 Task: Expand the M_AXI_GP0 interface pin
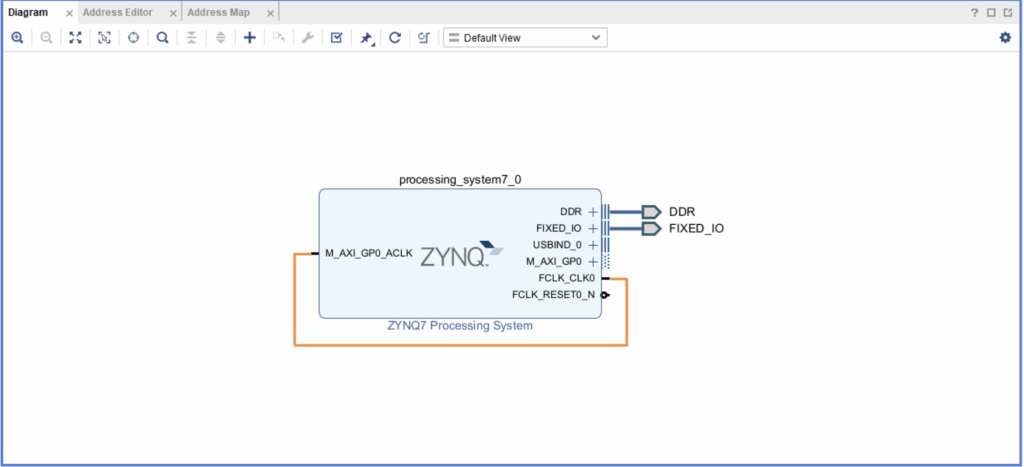(x=593, y=261)
